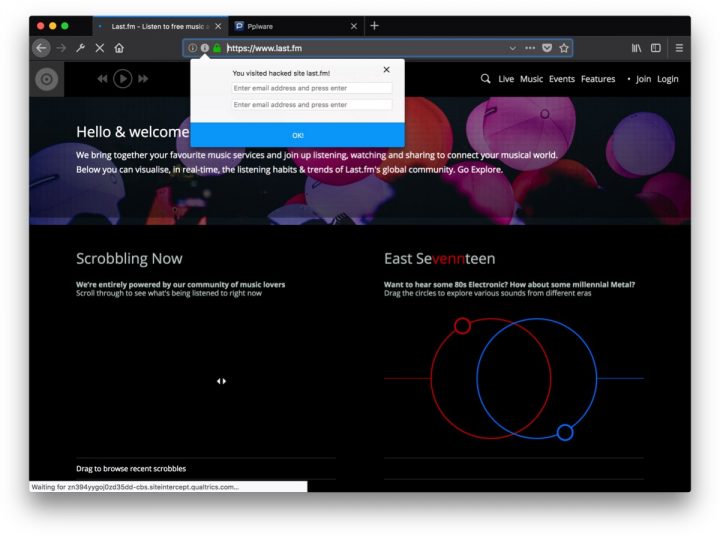Click the first email address field in popup
This screenshot has height=537, width=720.
pyautogui.click(x=312, y=88)
